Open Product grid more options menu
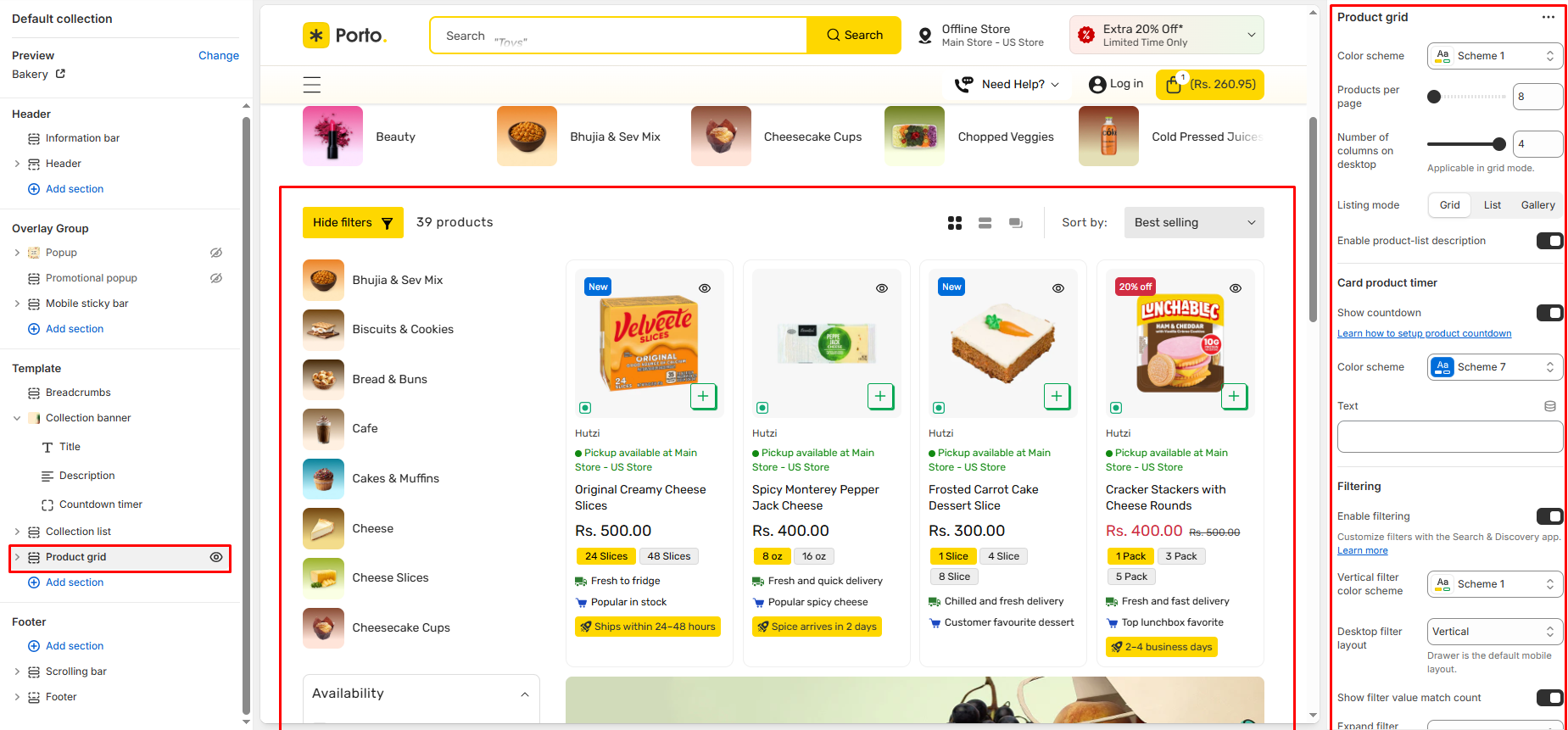Screen dimensions: 1568x730 point(1548,17)
